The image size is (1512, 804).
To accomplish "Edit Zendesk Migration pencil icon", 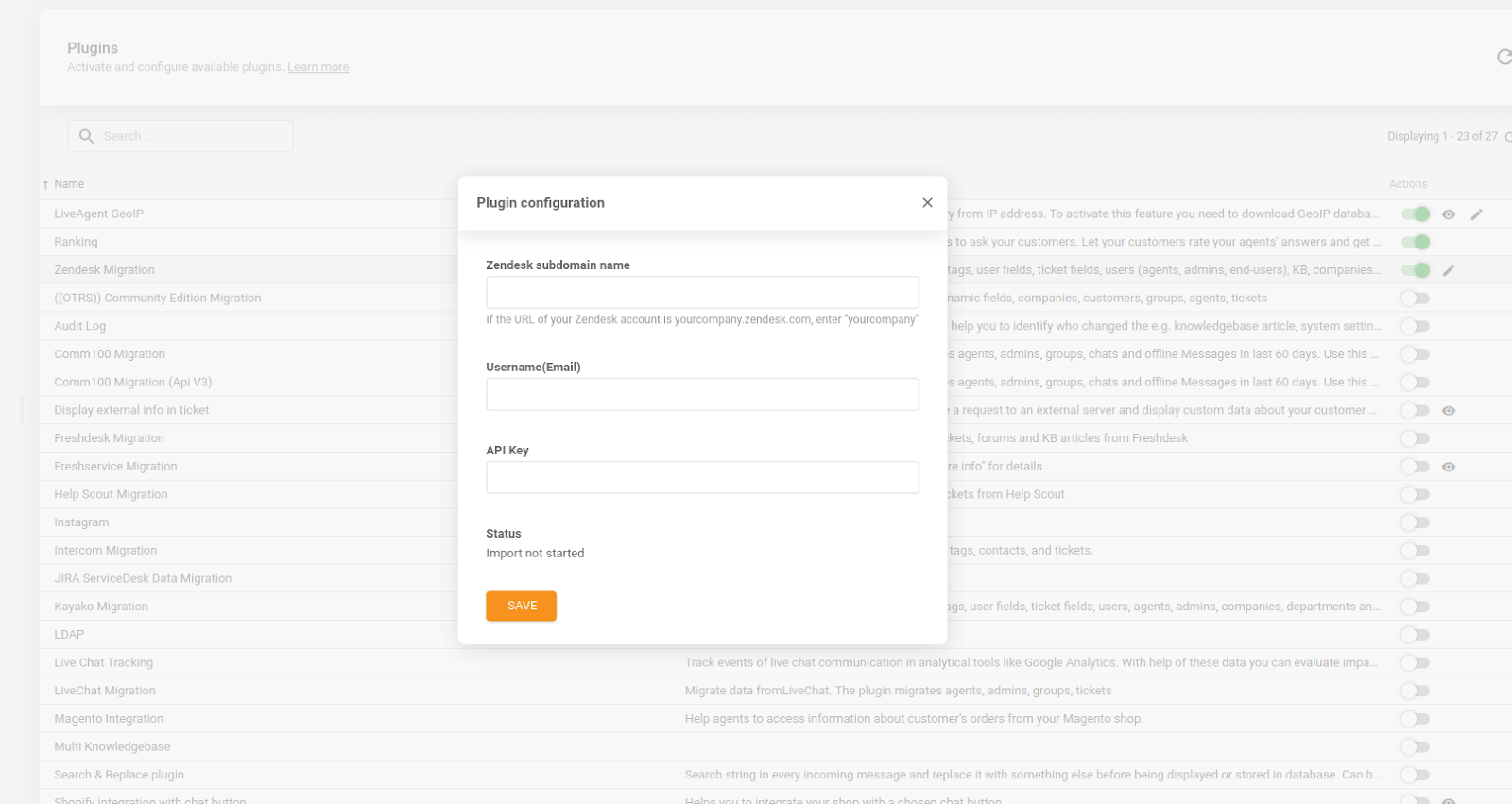I will pyautogui.click(x=1449, y=270).
